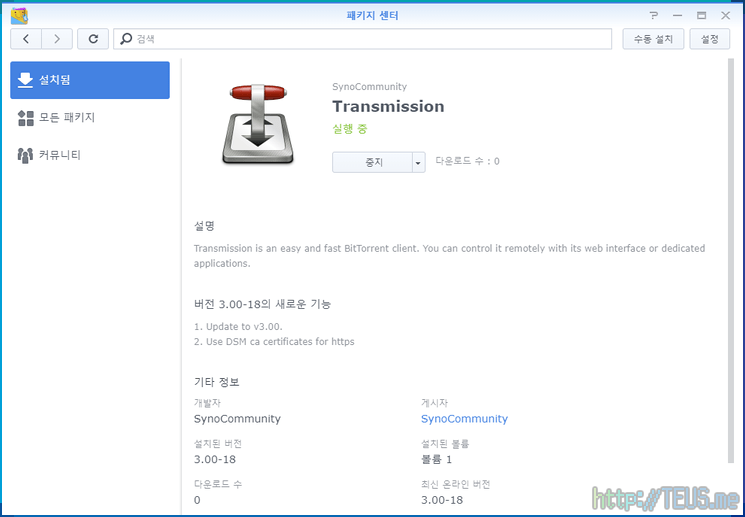The image size is (745, 517).
Task: Open 수동 설치 manual install
Action: click(653, 39)
